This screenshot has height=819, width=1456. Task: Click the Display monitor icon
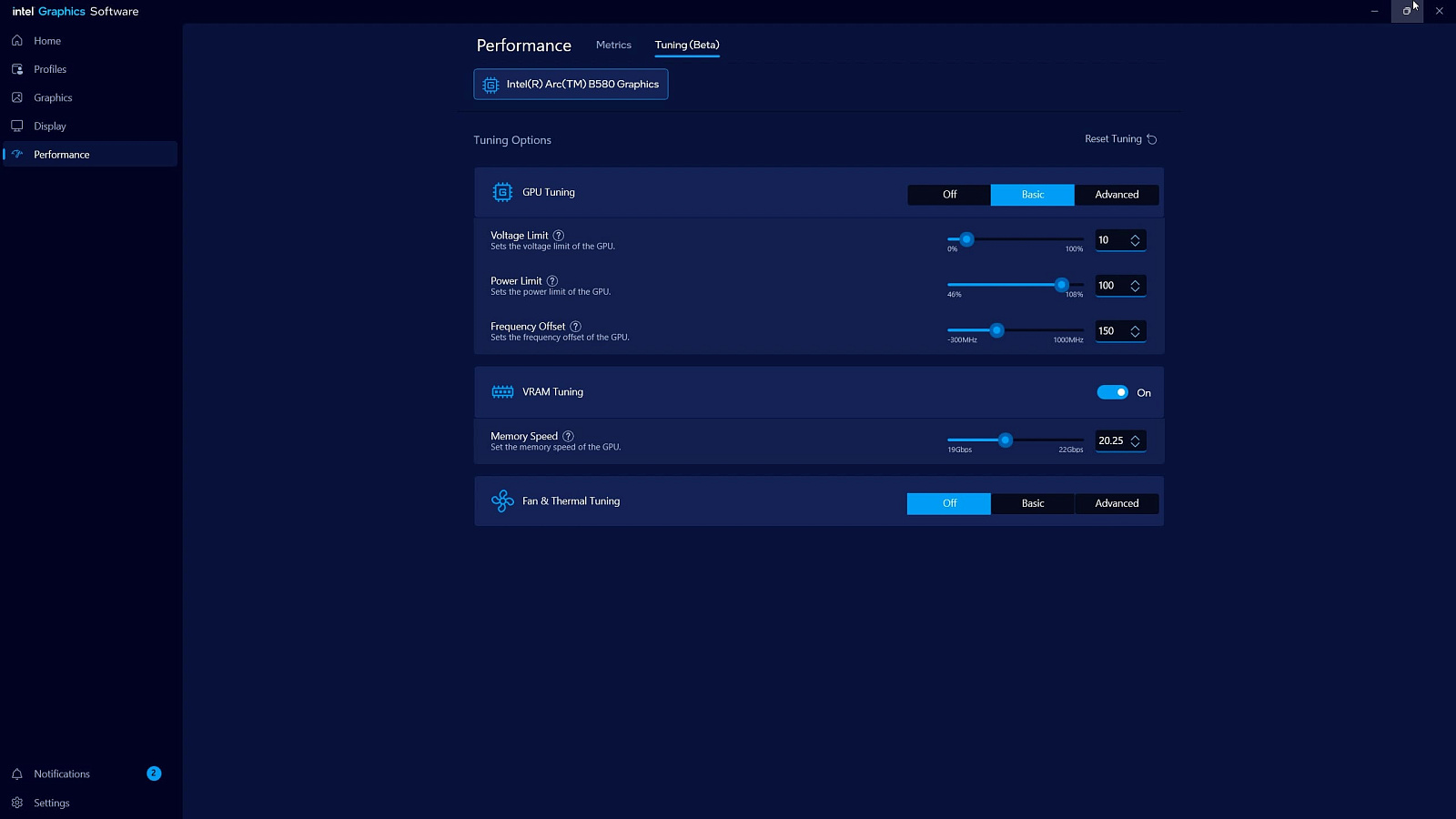(x=17, y=126)
